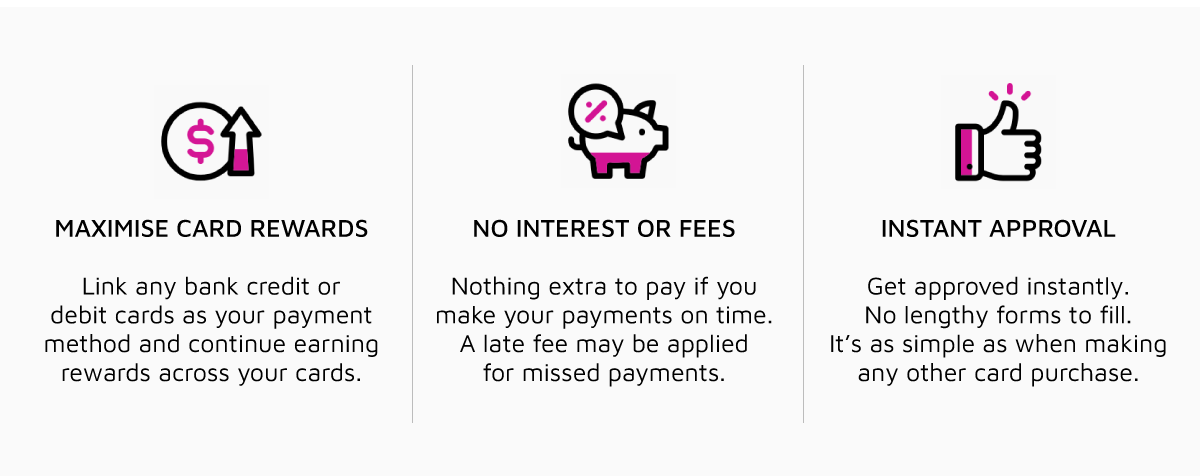Click 'No lengthy forms to fill.' text
The height and width of the screenshot is (476, 1200).
click(998, 316)
